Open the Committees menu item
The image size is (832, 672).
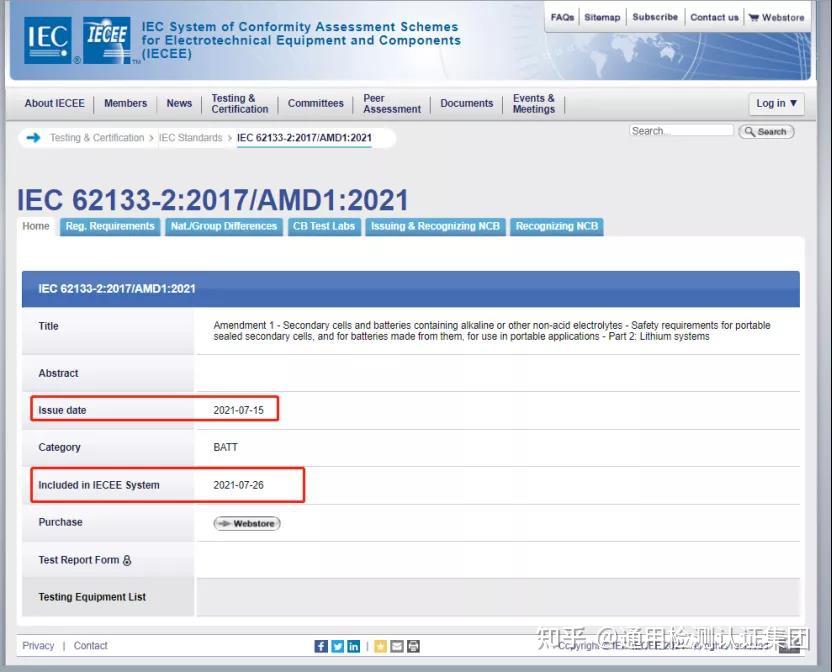click(x=315, y=103)
